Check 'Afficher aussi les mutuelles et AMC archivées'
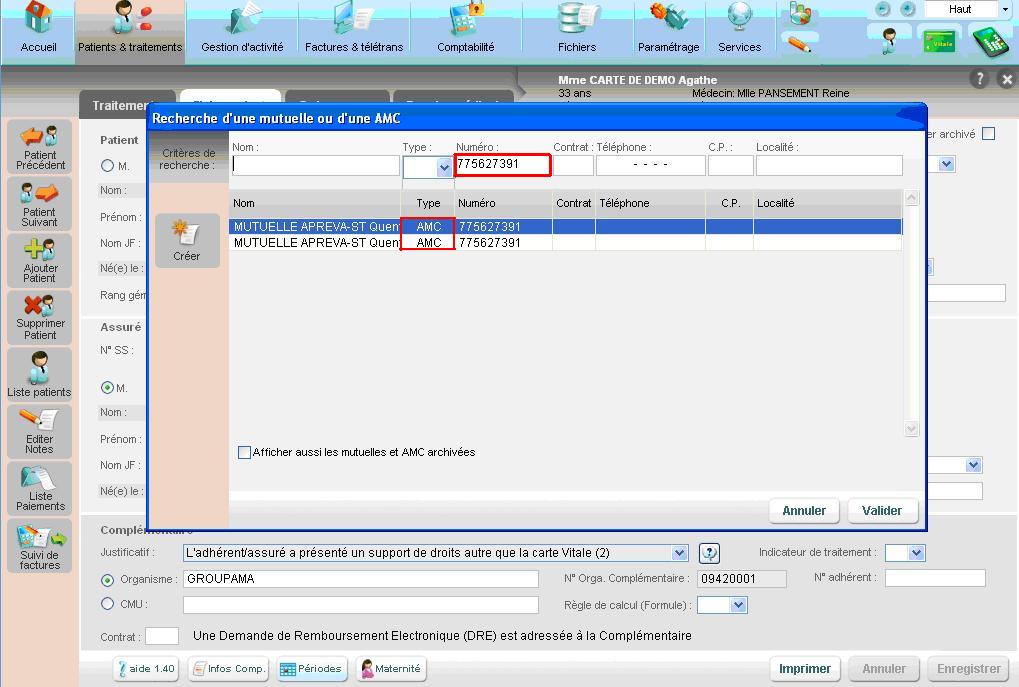 pos(244,452)
